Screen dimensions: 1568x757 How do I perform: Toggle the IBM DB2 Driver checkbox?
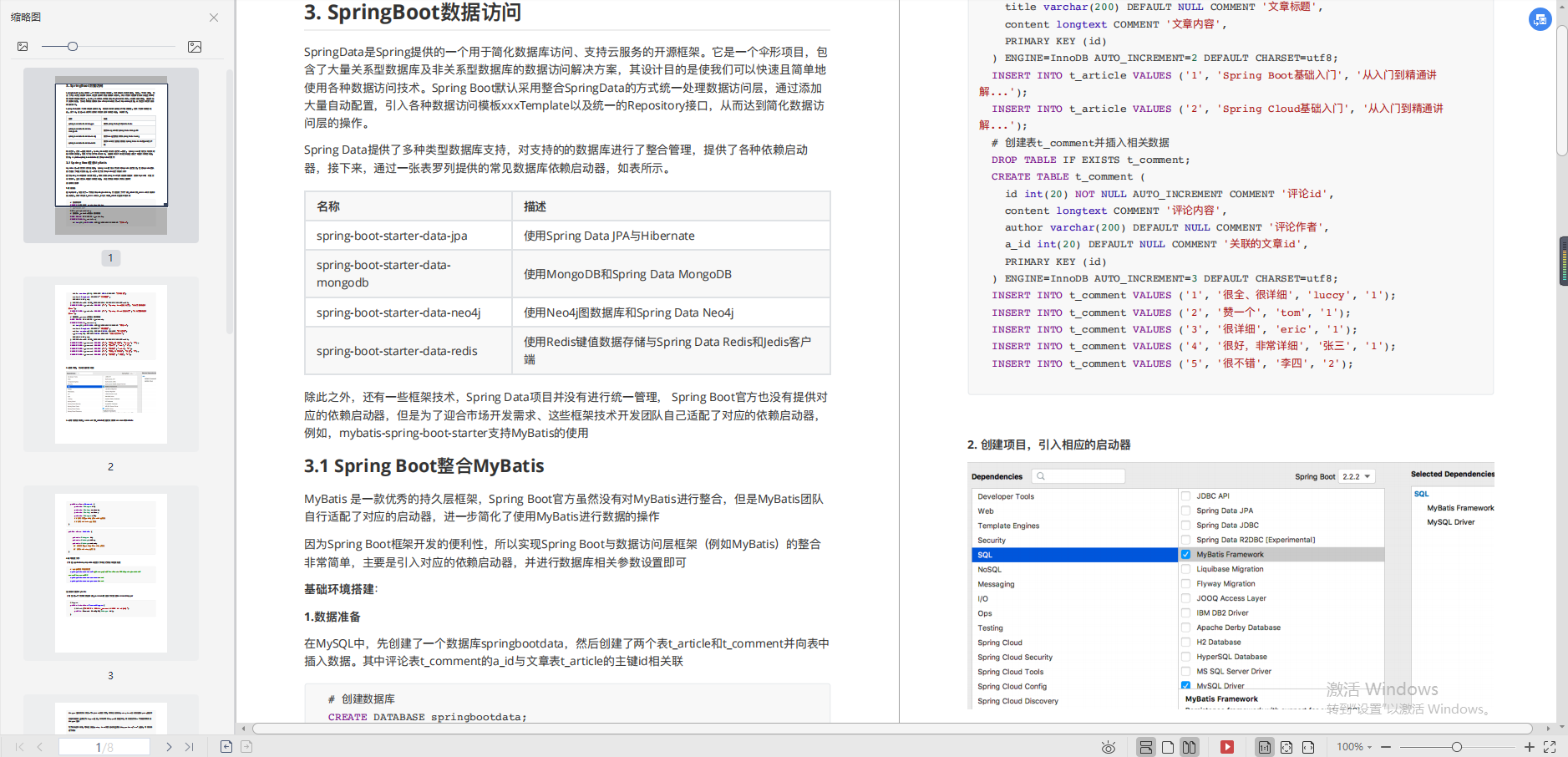click(1185, 613)
